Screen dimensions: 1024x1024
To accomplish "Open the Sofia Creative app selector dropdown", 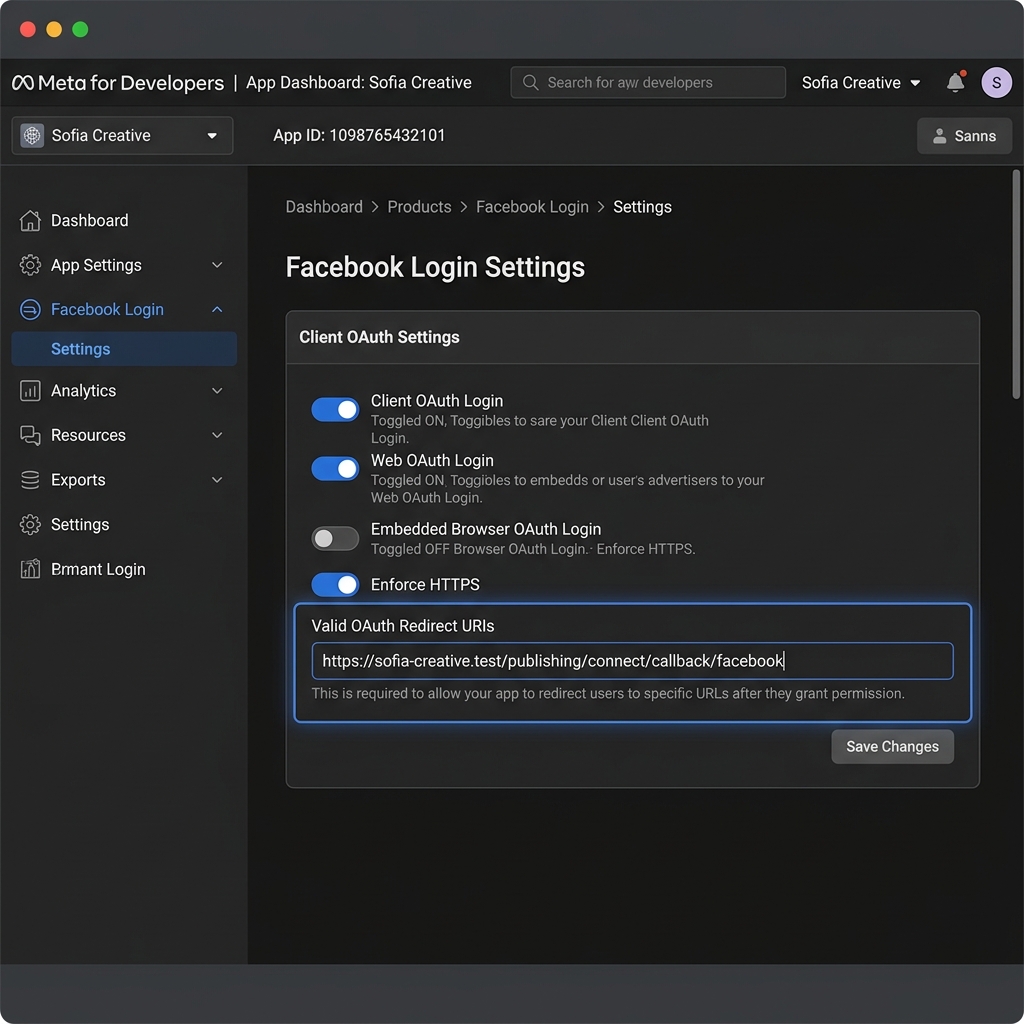I will click(122, 135).
